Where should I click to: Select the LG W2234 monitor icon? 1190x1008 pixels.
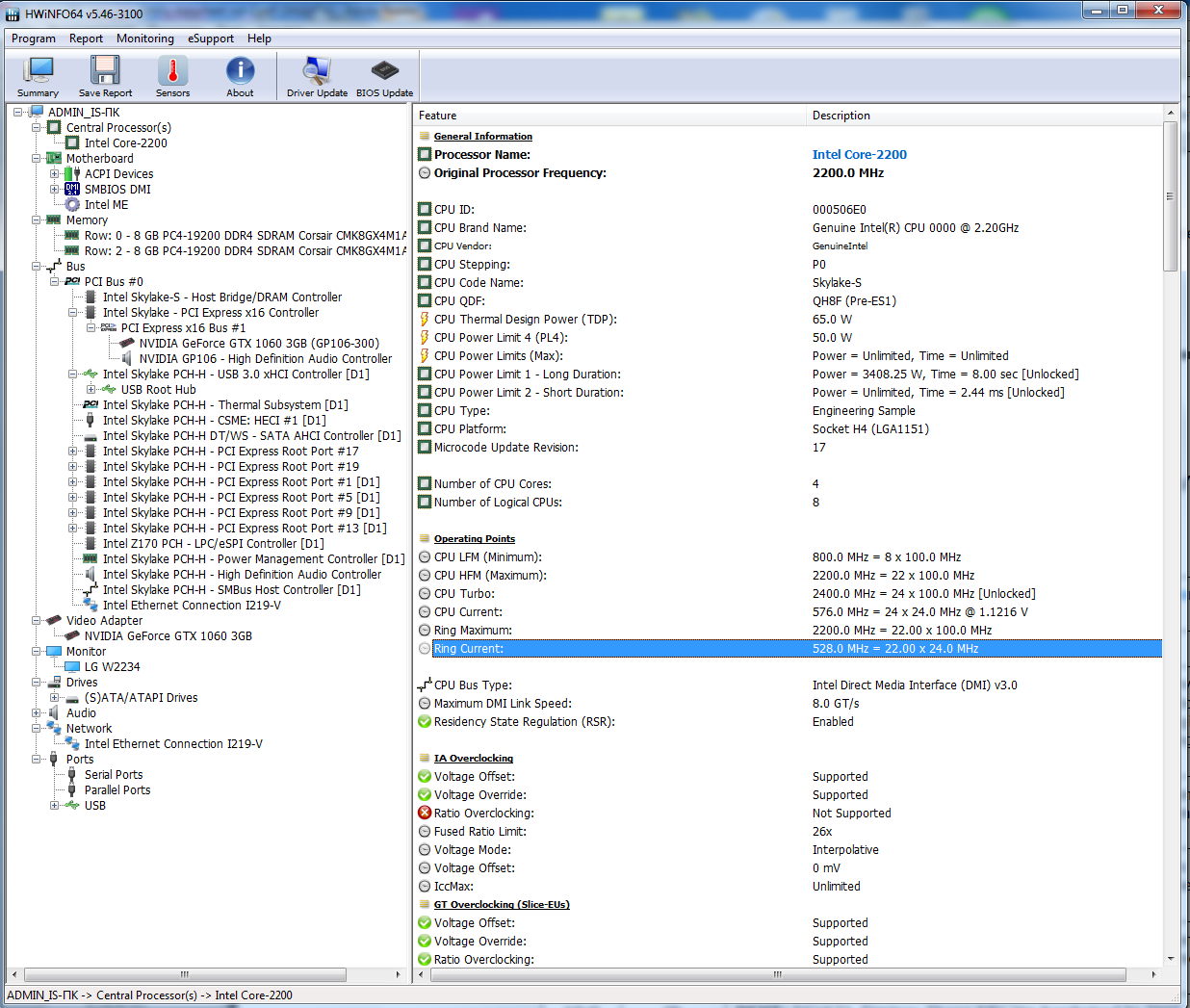pos(72,667)
